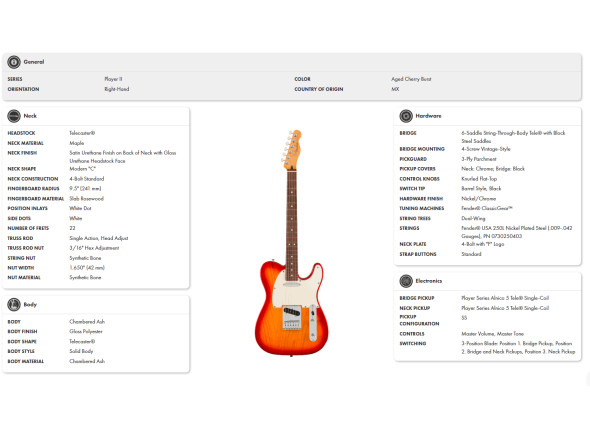The height and width of the screenshot is (434, 590).
Task: Click the Neck section icon
Action: click(x=14, y=116)
